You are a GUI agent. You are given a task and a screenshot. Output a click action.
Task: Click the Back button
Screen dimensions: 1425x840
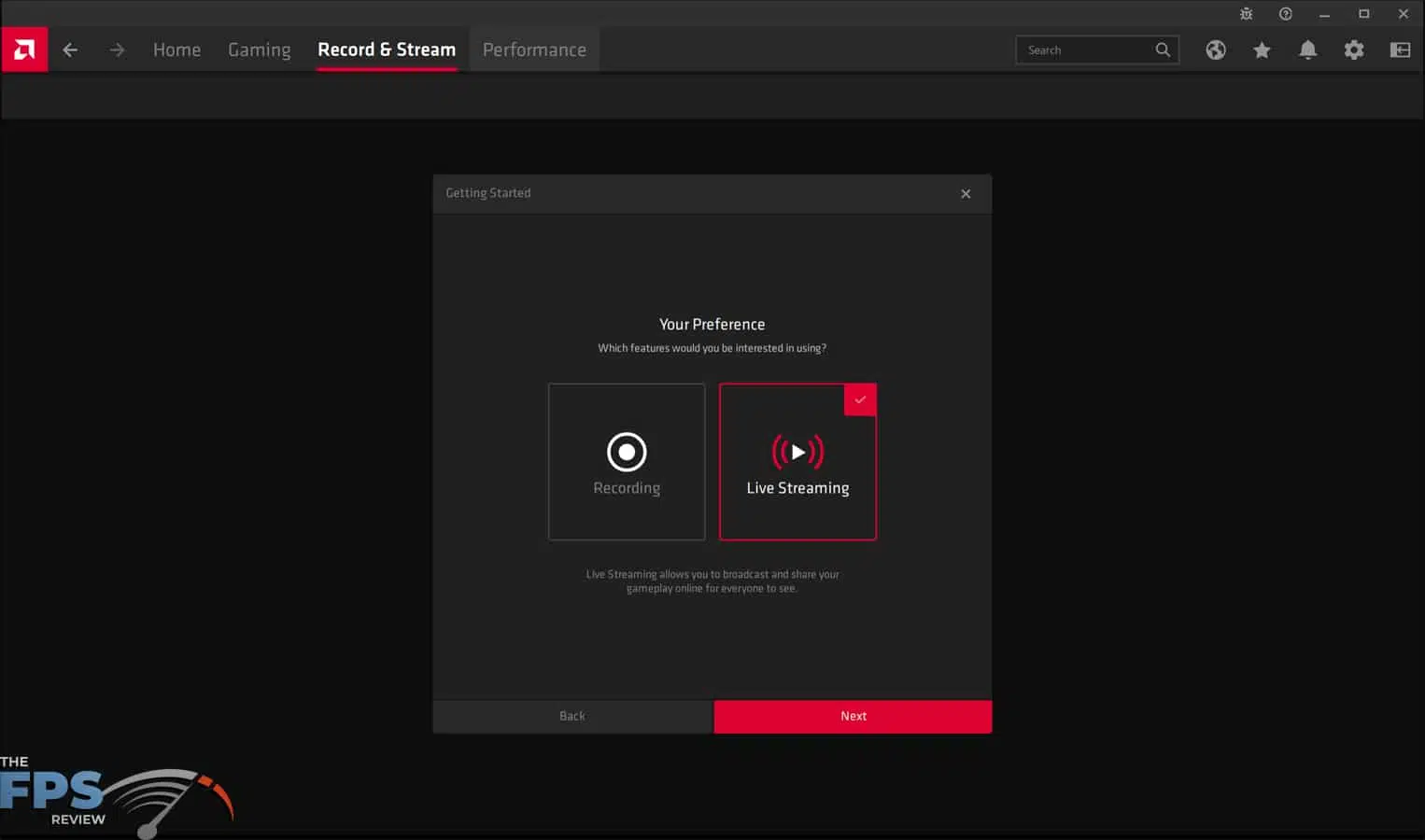[572, 716]
